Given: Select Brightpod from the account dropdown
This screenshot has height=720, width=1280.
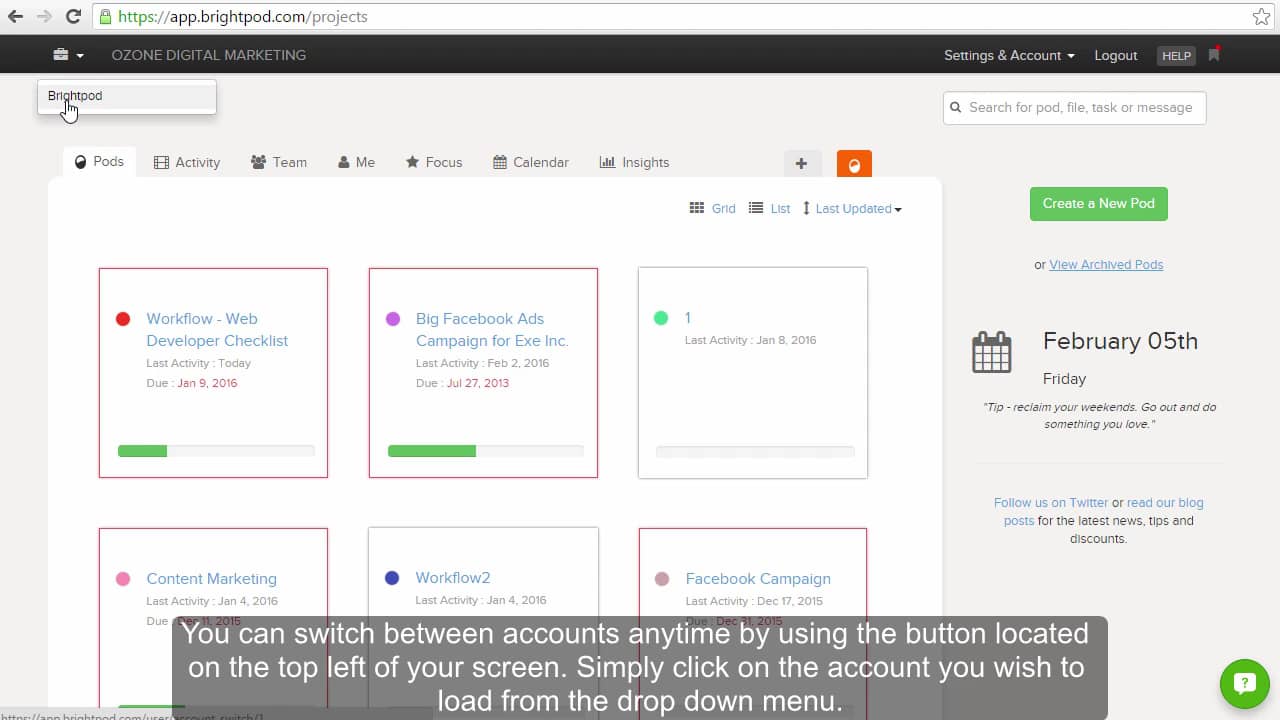Looking at the screenshot, I should tap(127, 96).
